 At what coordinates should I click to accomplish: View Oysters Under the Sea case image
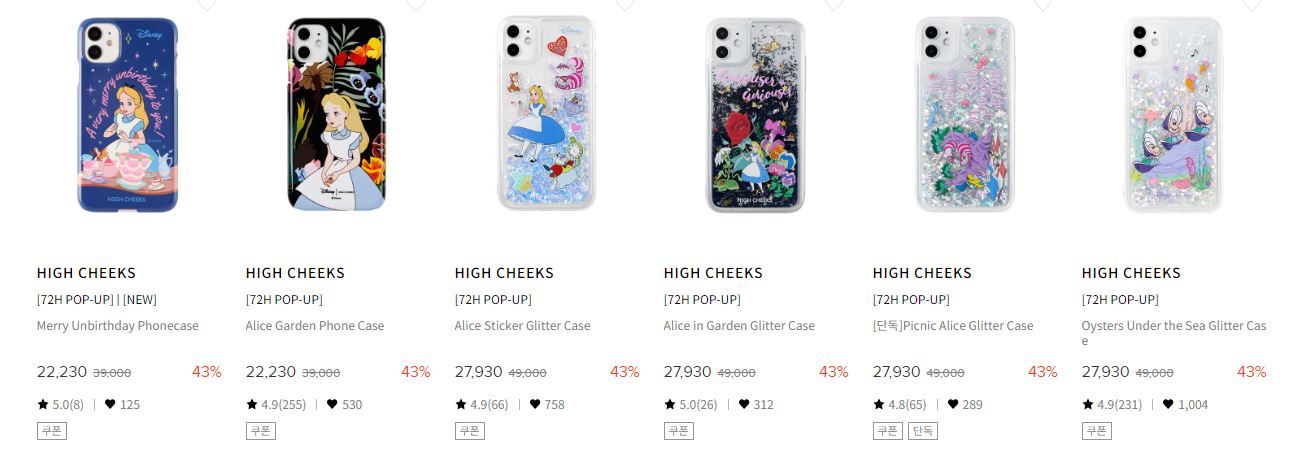pyautogui.click(x=1172, y=115)
